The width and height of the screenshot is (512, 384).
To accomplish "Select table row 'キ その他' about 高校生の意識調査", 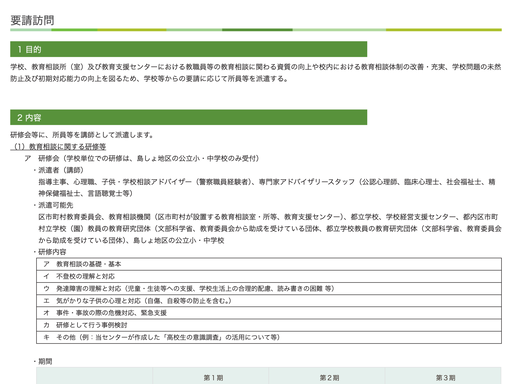I will pos(269,337).
